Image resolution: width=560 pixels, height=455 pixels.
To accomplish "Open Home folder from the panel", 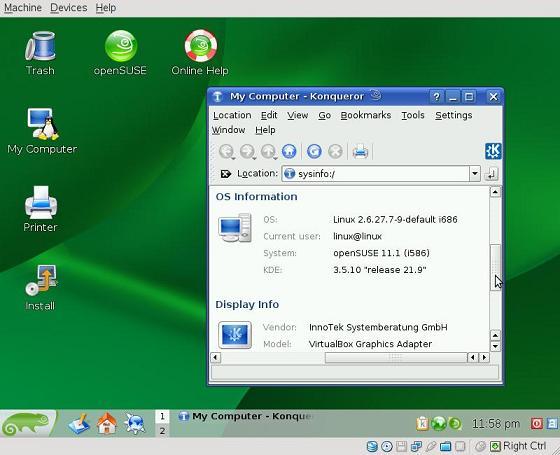I will tap(107, 424).
